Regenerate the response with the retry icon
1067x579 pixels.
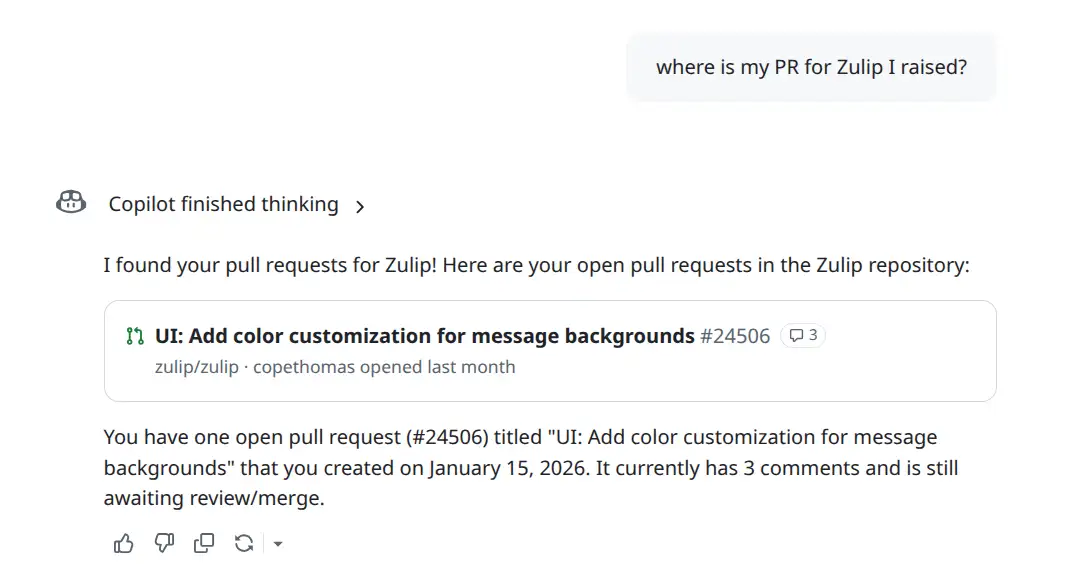244,543
